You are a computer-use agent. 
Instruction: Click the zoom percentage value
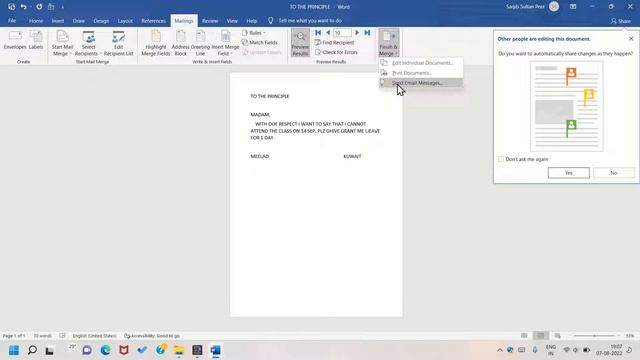630,336
